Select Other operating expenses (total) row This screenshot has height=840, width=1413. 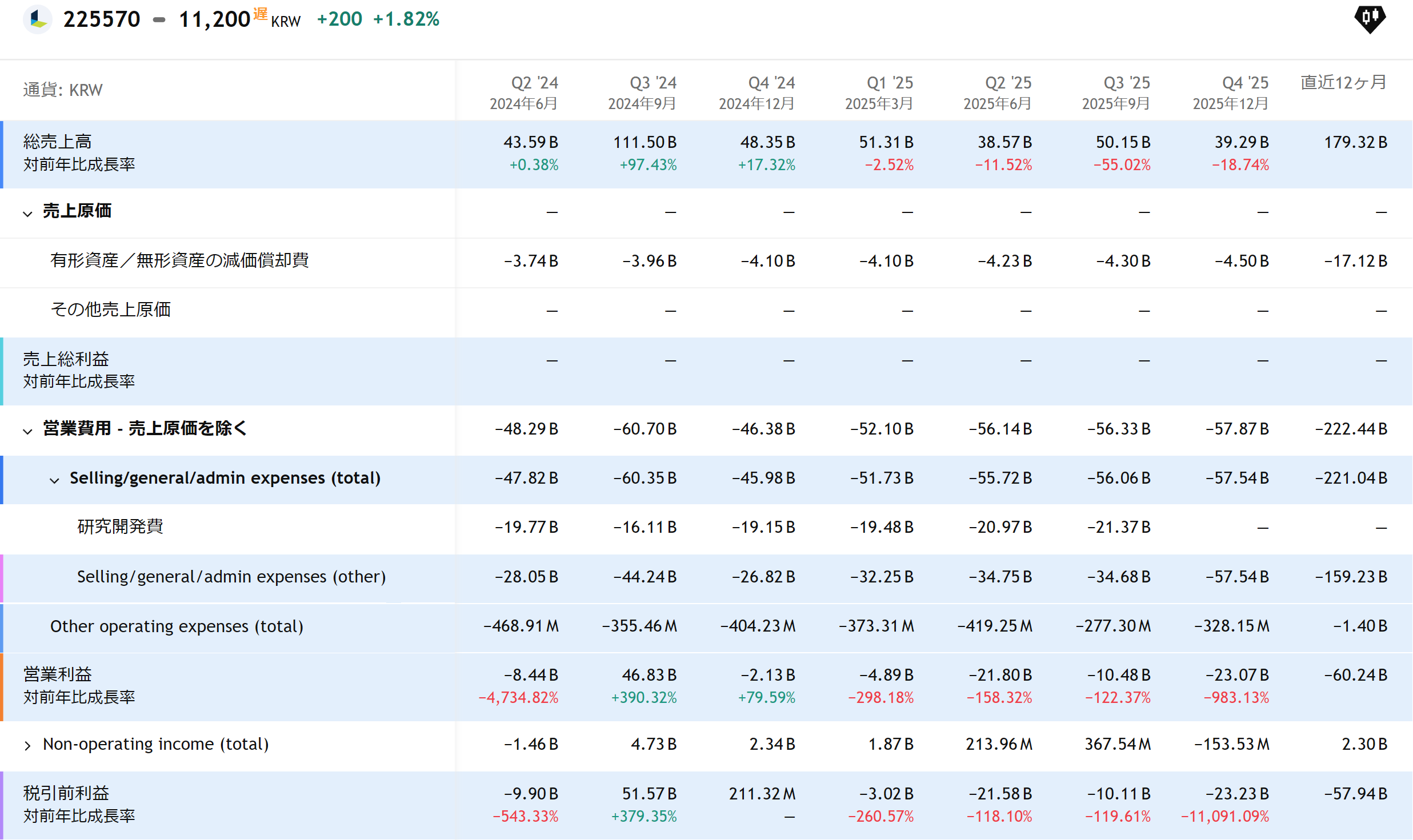(x=177, y=626)
